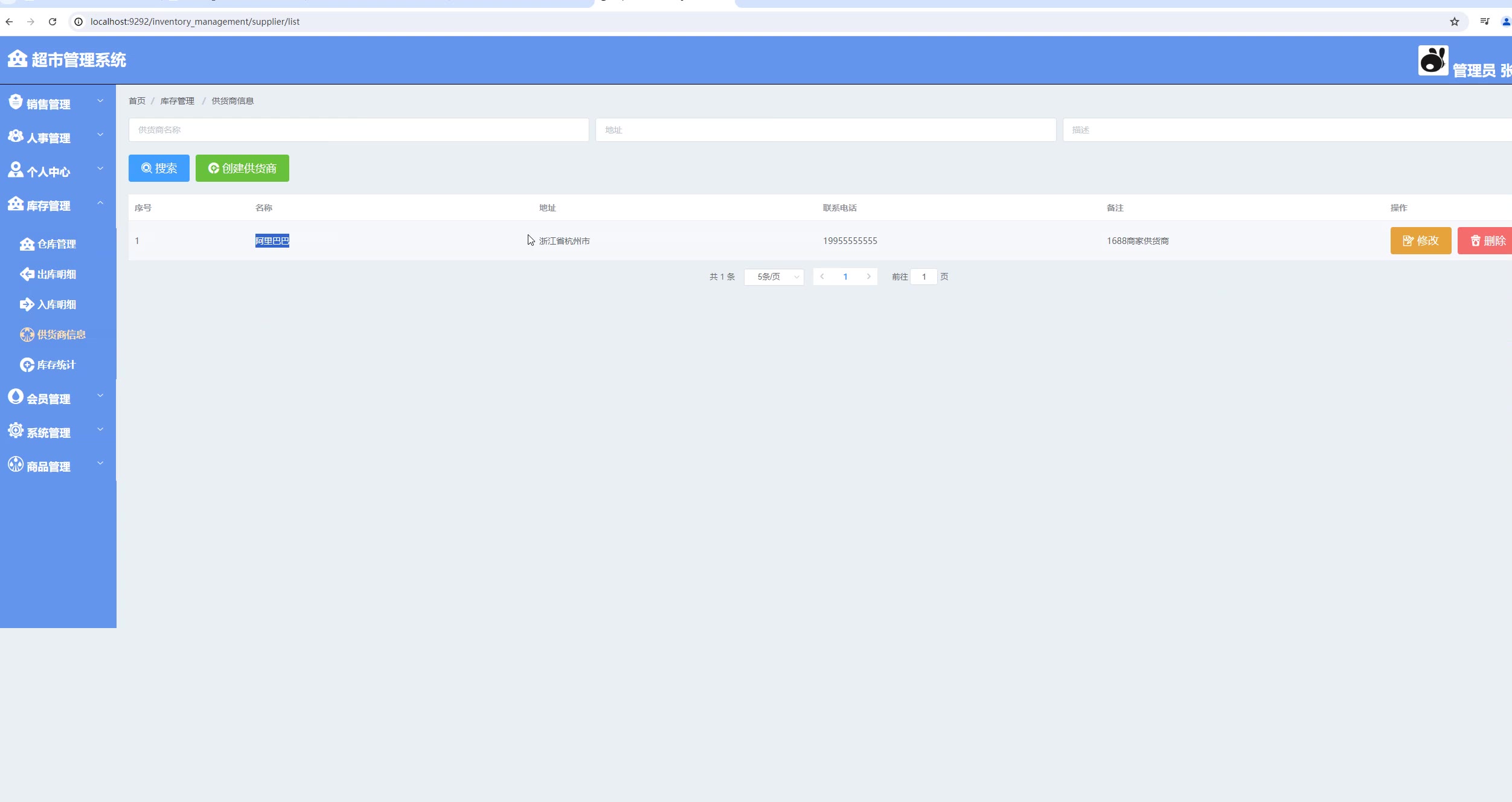Image resolution: width=1512 pixels, height=802 pixels.
Task: Collapse the 库存管理 menu chevron
Action: (100, 203)
